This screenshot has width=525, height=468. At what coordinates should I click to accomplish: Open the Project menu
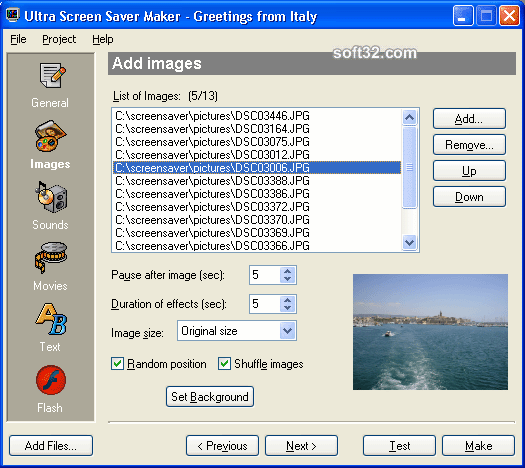point(59,39)
